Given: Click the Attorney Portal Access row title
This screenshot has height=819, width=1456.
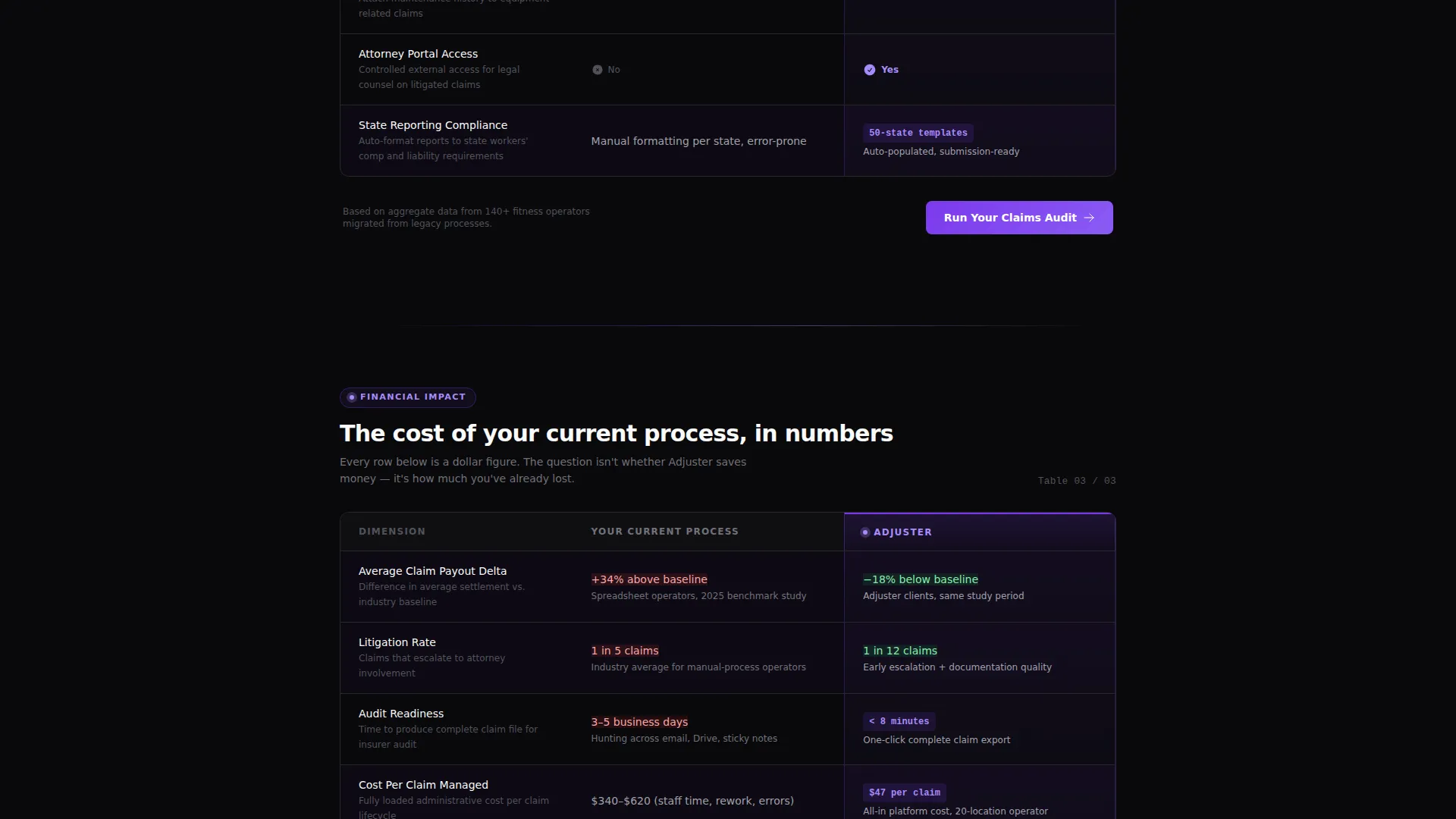Looking at the screenshot, I should 418,54.
